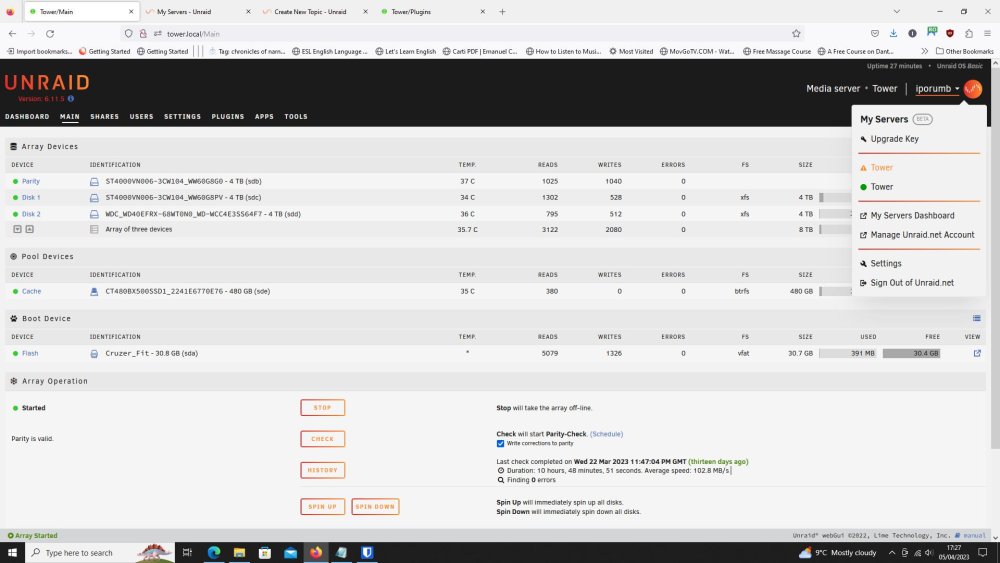The height and width of the screenshot is (563, 1000).
Task: Click the STOP array button
Action: (322, 407)
